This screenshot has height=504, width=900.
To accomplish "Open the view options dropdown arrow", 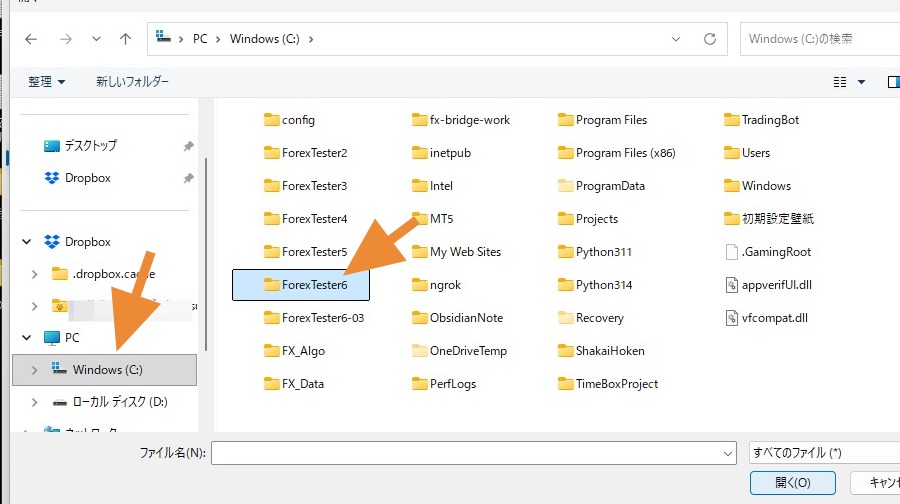I will pyautogui.click(x=862, y=82).
